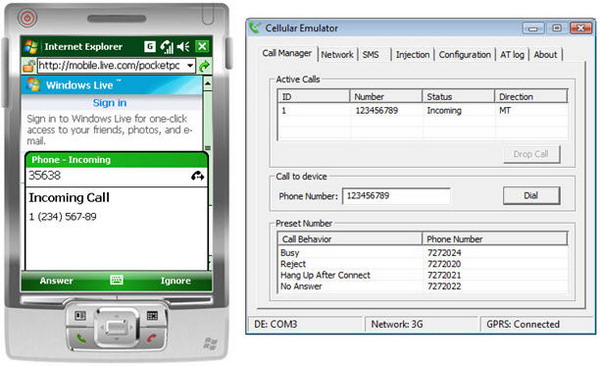Click the Number column header in Active Calls
Image resolution: width=600 pixels, height=366 pixels.
pos(386,96)
